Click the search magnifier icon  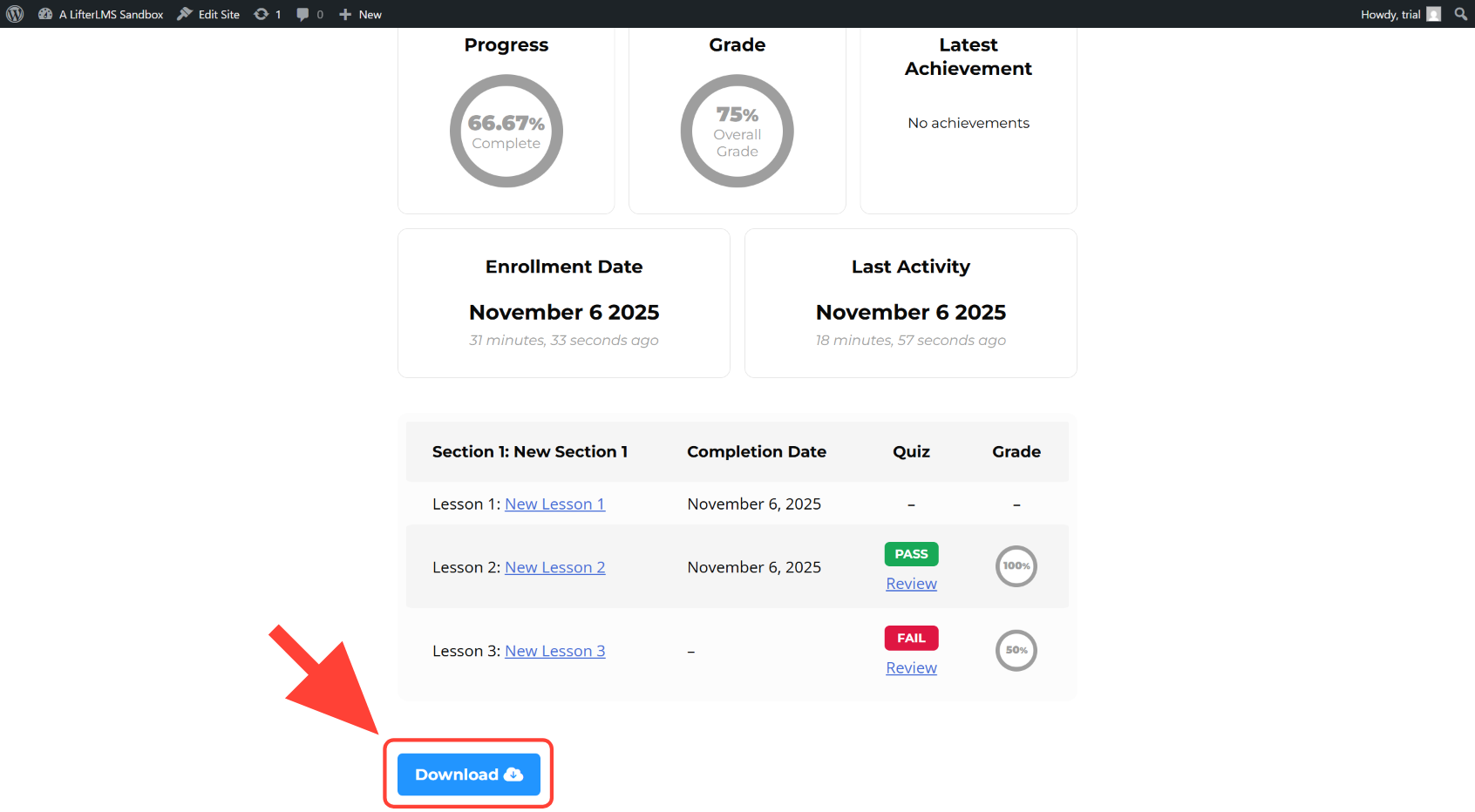pyautogui.click(x=1461, y=14)
